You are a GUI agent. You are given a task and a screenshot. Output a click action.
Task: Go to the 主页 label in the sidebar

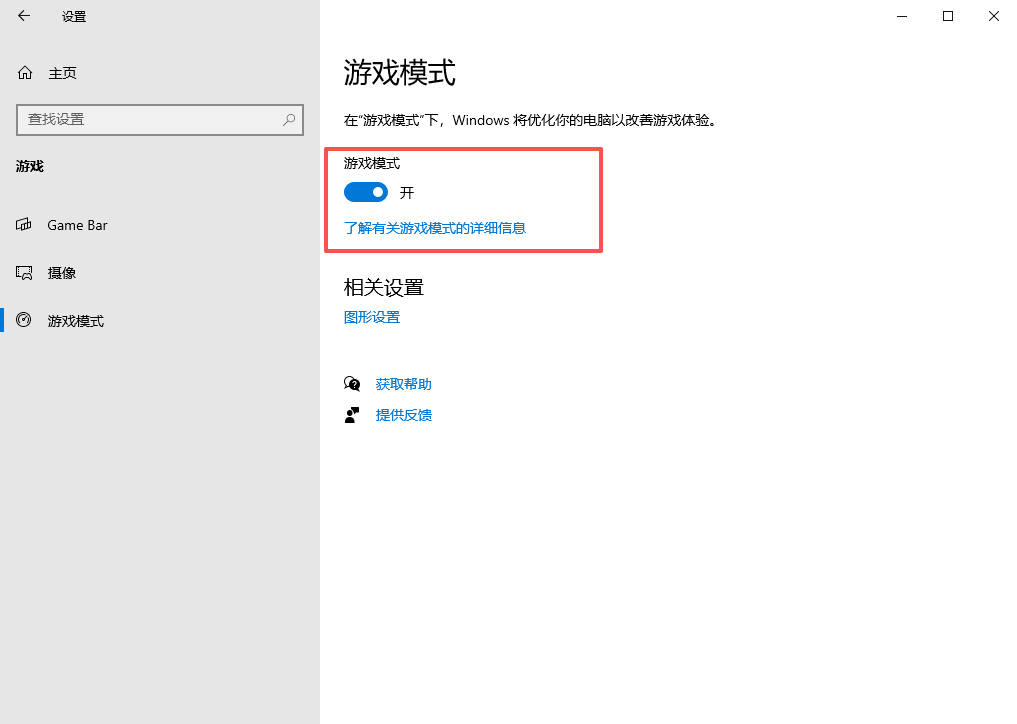tap(62, 73)
